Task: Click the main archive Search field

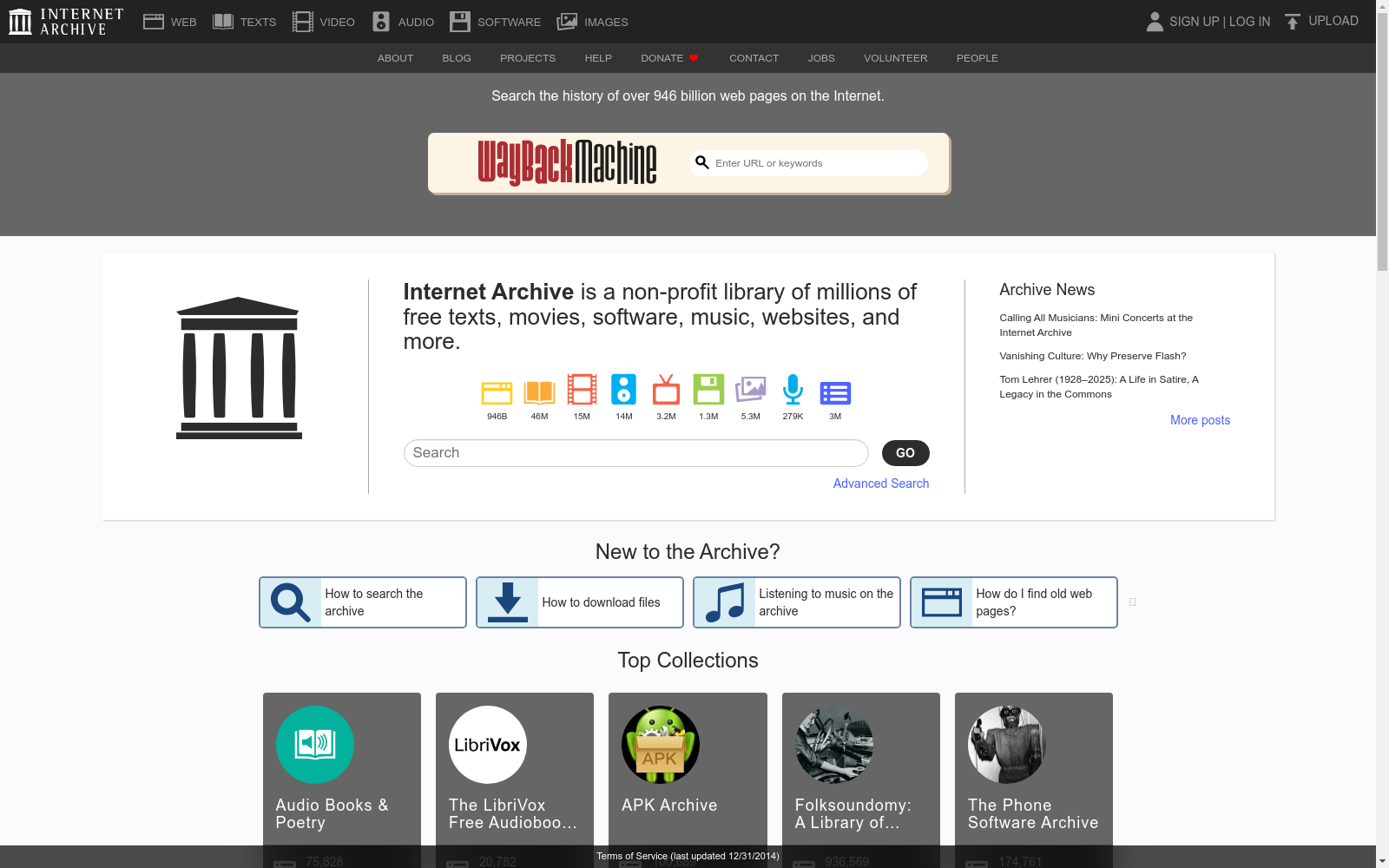Action: coord(636,453)
